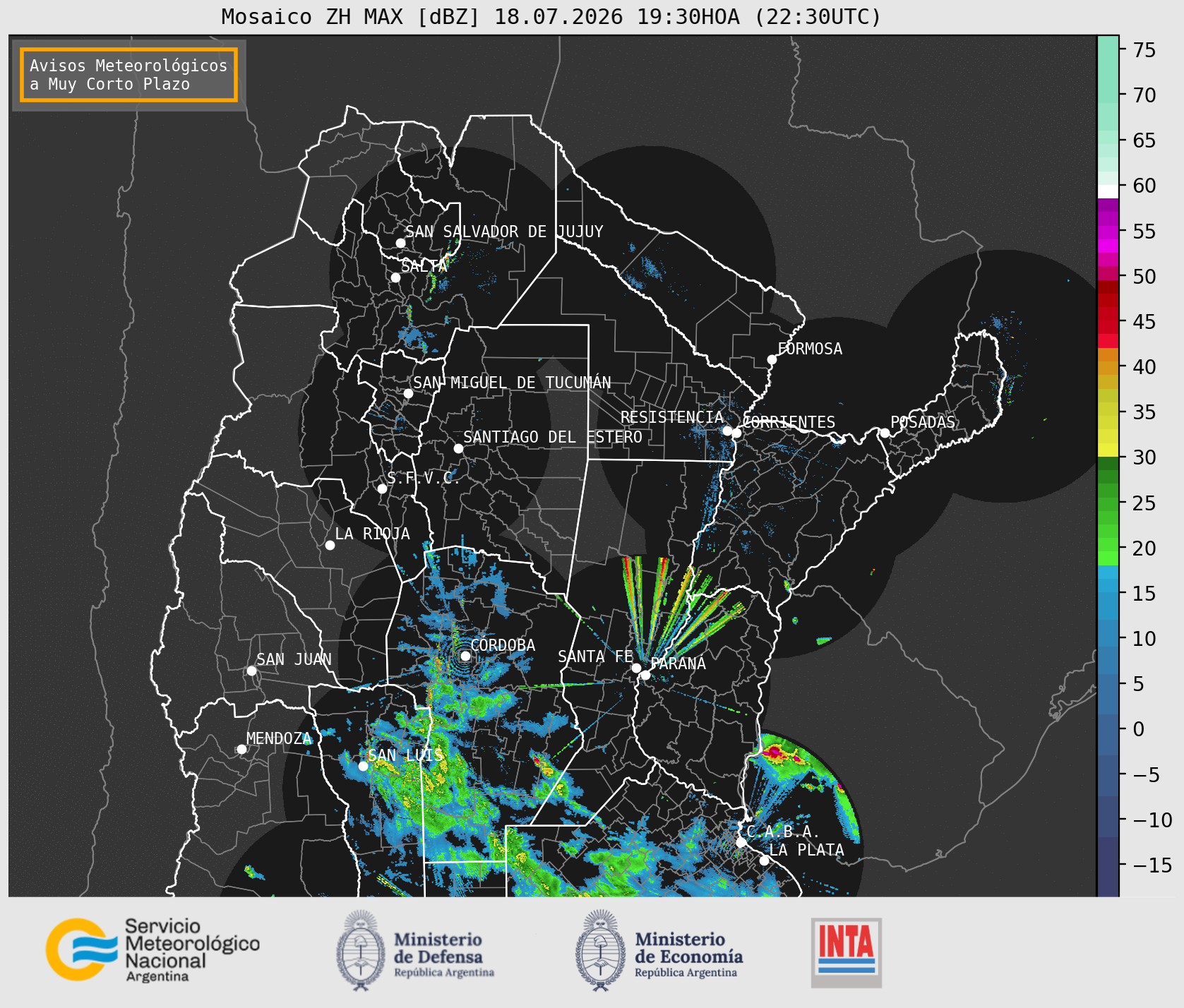The height and width of the screenshot is (1008, 1184).
Task: Click the Avisos Meteorológicos a Muy Corto Plazo box
Action: click(x=128, y=75)
